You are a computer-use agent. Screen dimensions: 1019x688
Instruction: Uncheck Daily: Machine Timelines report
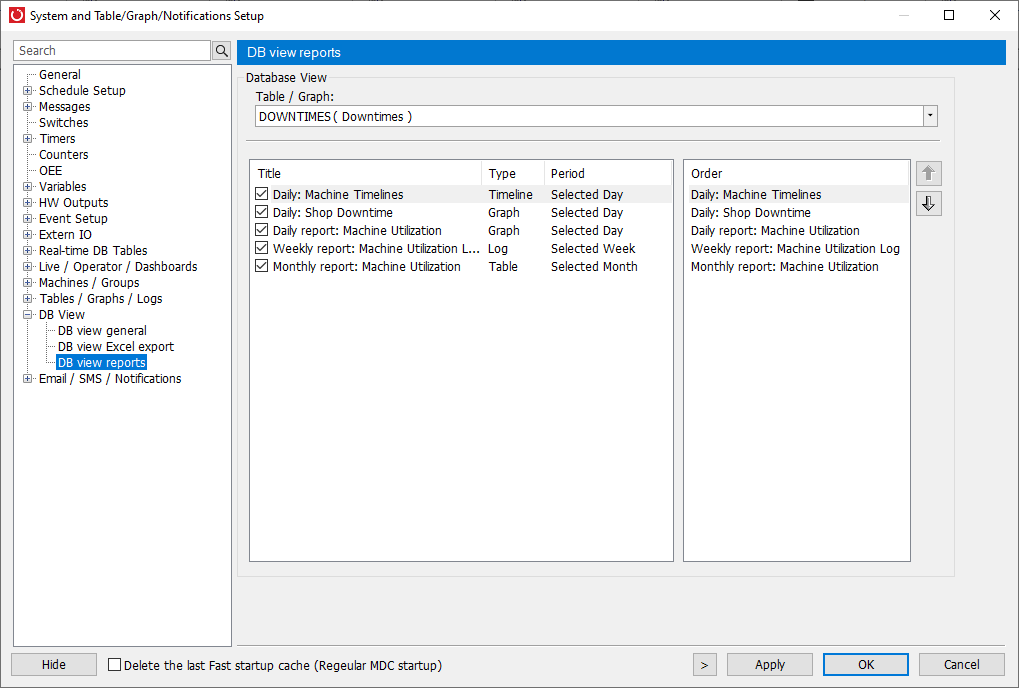coord(262,194)
